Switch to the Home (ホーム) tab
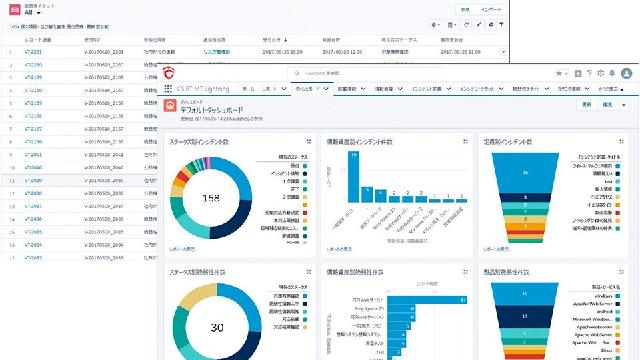The height and width of the screenshot is (360, 640). point(248,89)
